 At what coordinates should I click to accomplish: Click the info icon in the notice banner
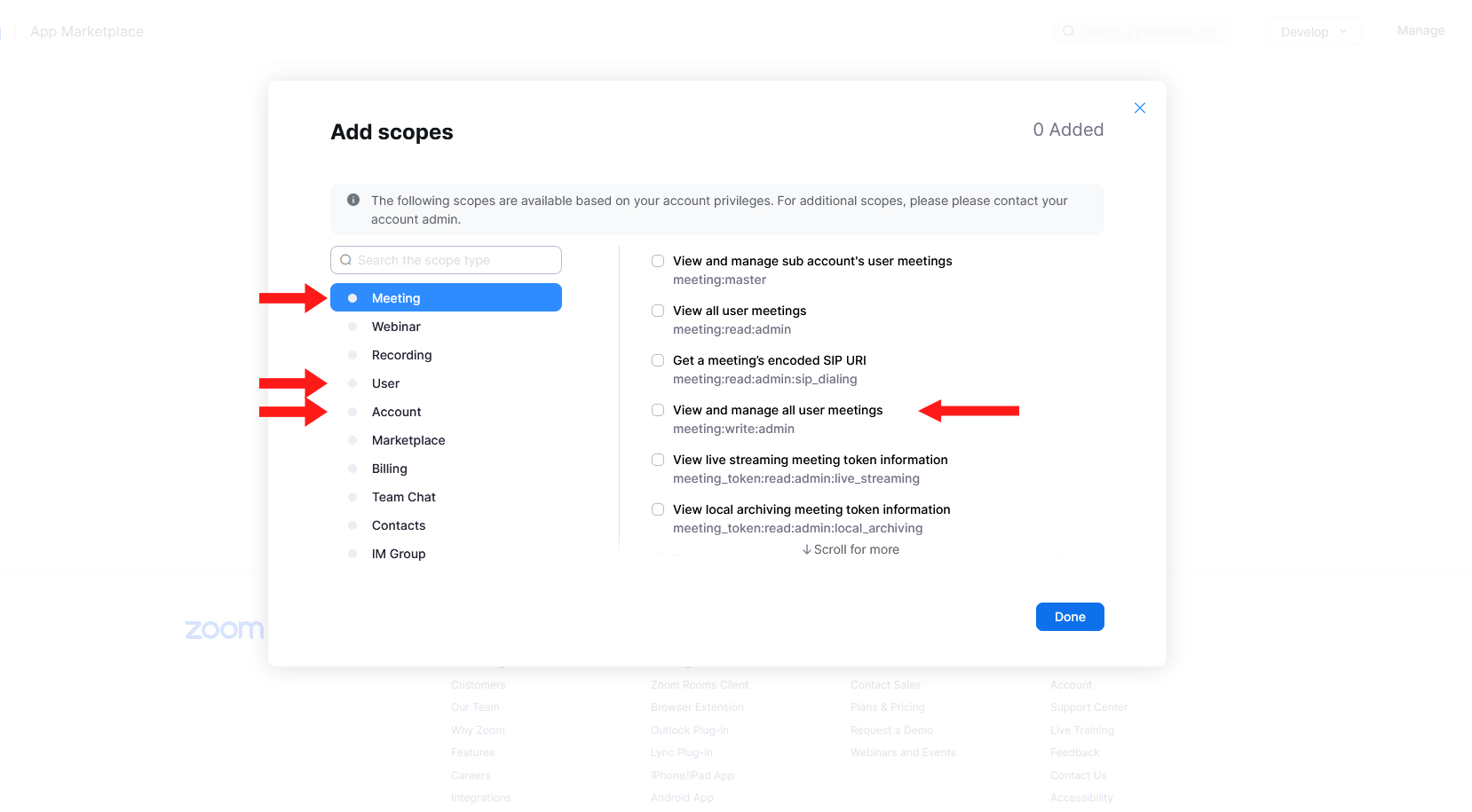coord(353,201)
